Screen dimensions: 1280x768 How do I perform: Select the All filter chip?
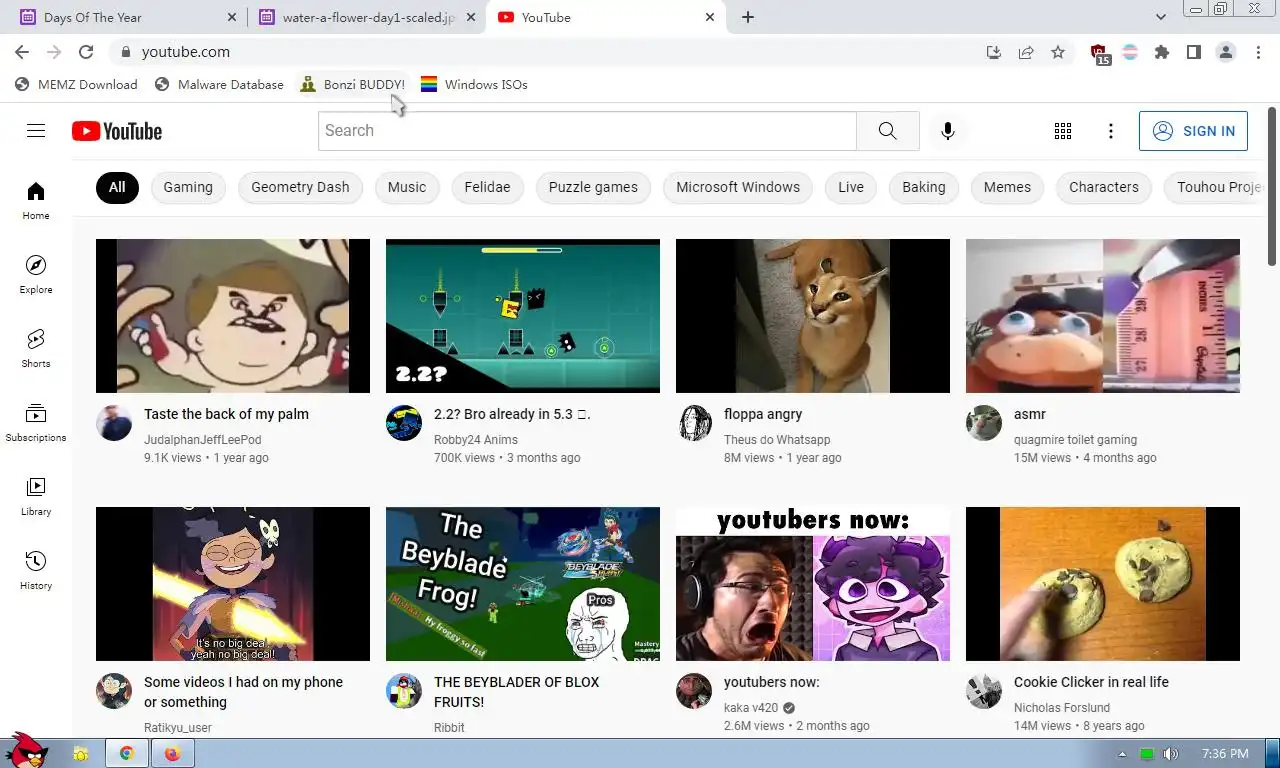117,187
